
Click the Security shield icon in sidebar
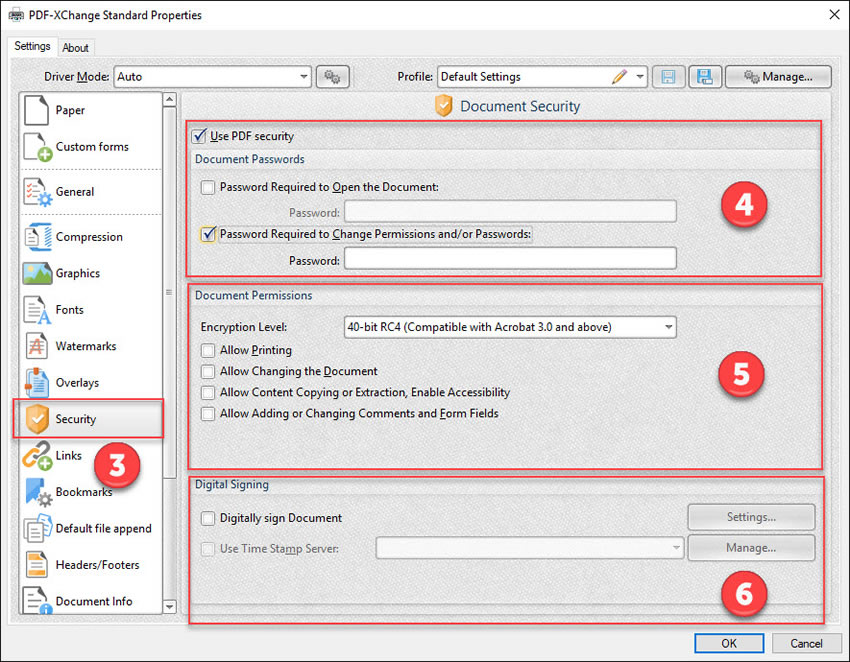37,419
